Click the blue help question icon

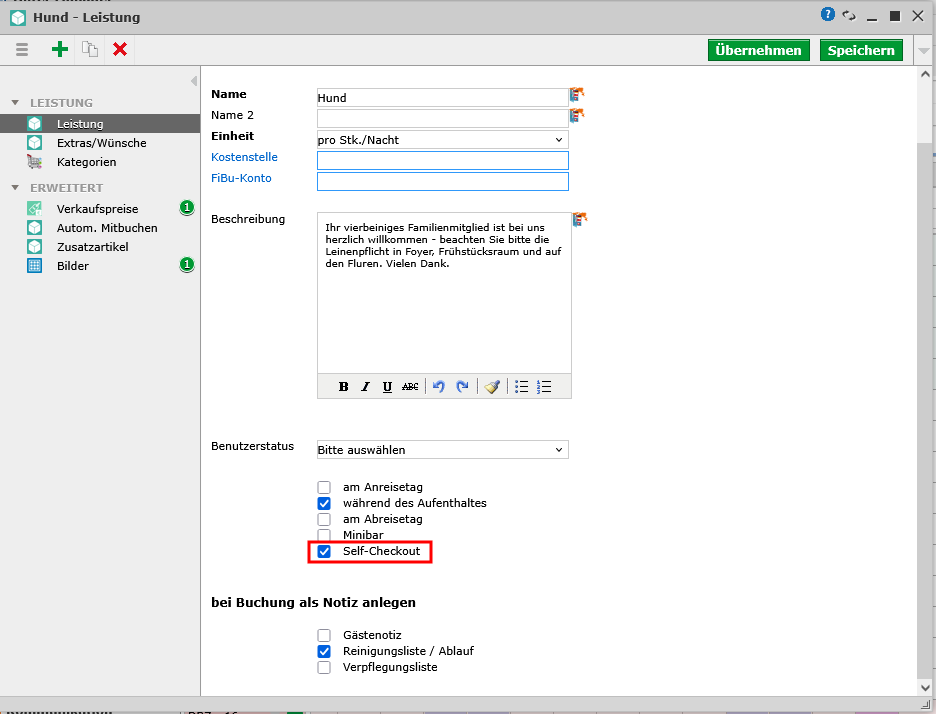828,15
